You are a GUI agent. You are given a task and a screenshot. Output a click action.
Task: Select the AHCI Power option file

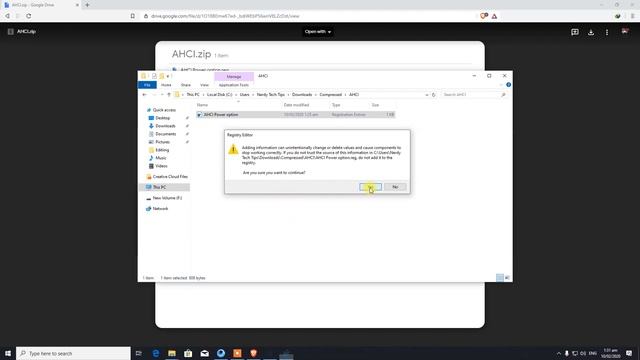296,115
